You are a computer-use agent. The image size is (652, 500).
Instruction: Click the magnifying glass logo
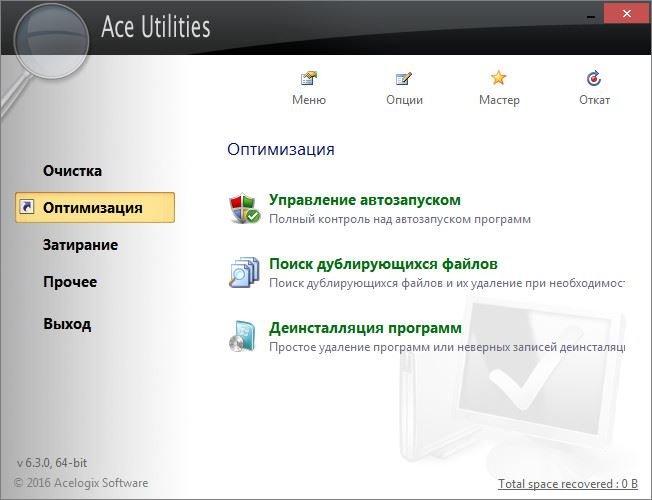tap(51, 42)
